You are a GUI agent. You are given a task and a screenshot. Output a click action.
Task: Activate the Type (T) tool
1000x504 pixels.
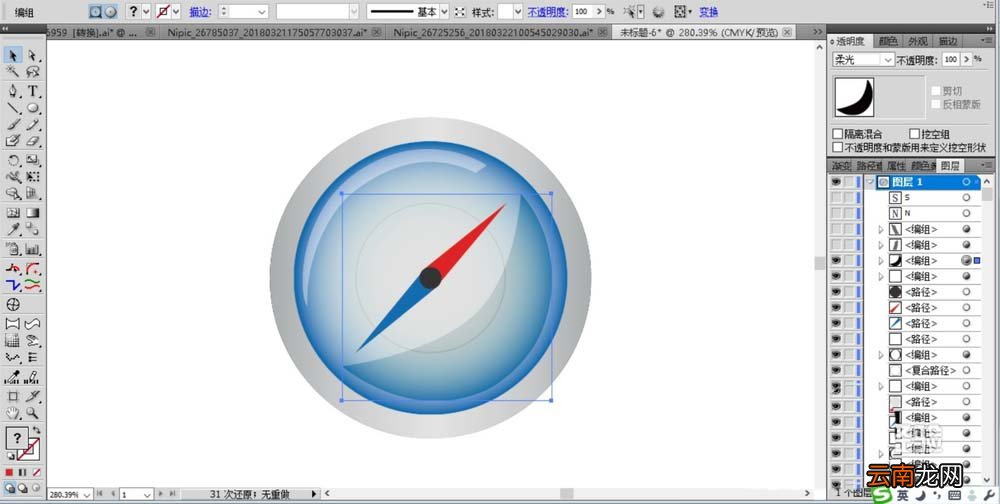click(x=33, y=91)
